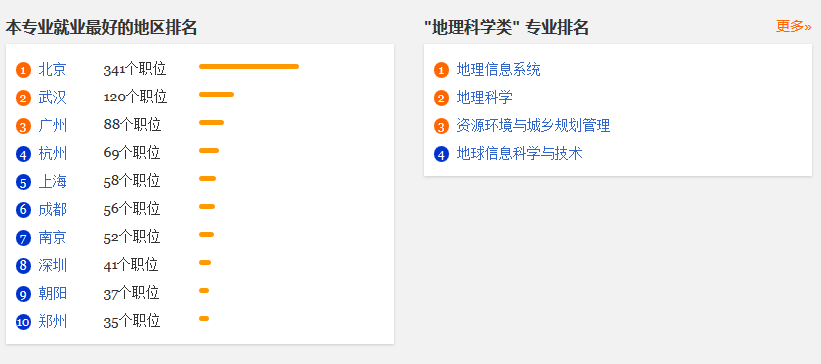
Task: Select the 上海 city link
Action: tap(52, 182)
